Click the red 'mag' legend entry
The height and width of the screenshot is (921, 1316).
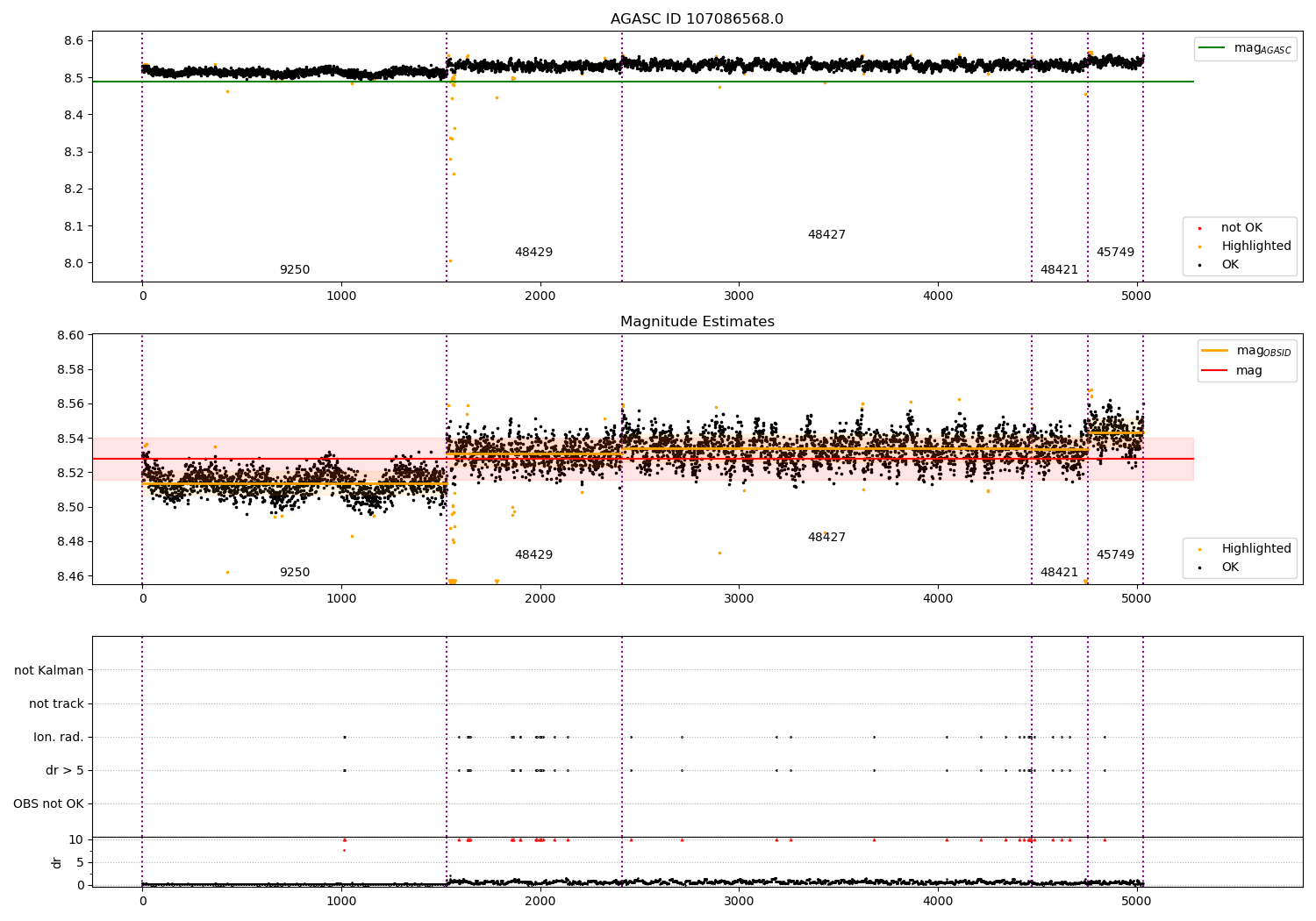click(1233, 371)
